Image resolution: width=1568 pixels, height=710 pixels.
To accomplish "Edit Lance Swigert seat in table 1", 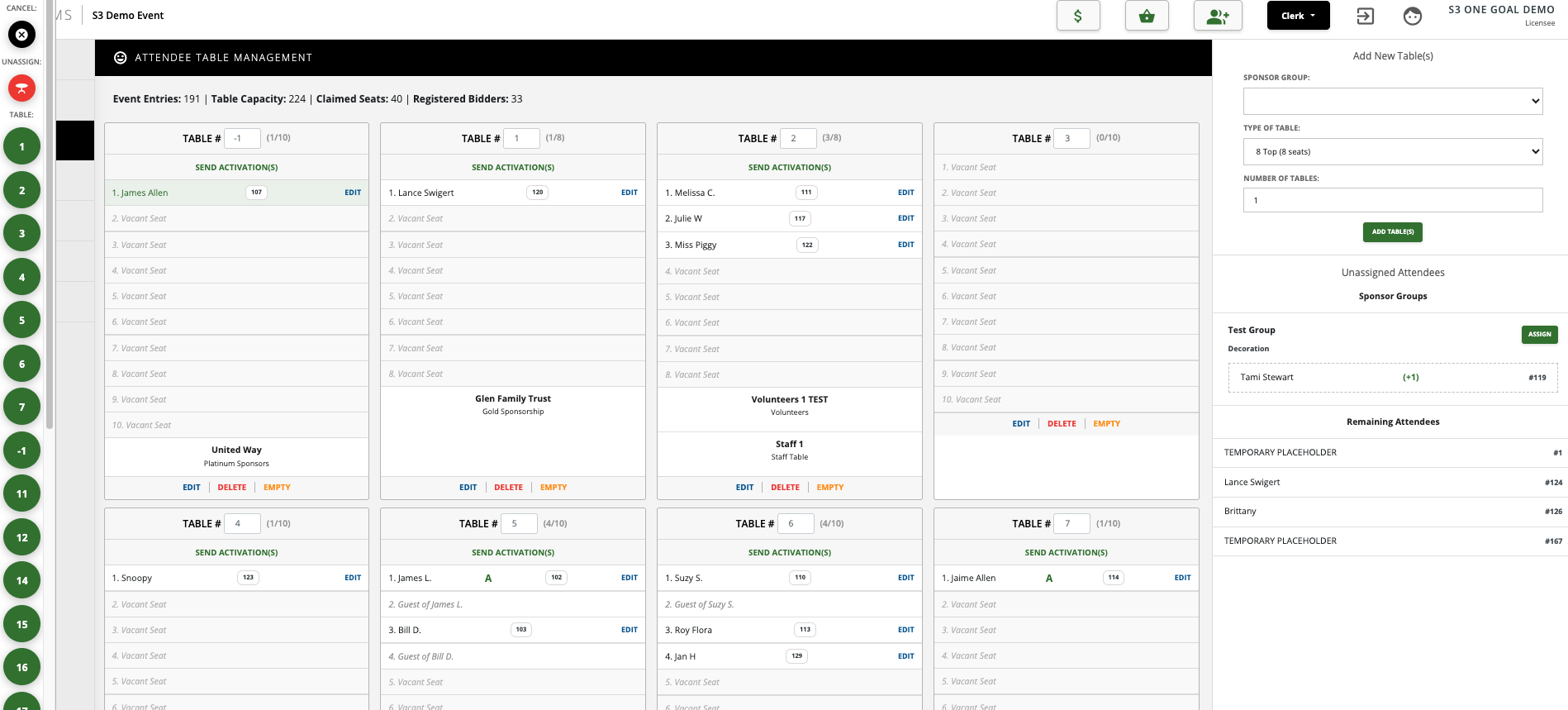I will pos(630,193).
